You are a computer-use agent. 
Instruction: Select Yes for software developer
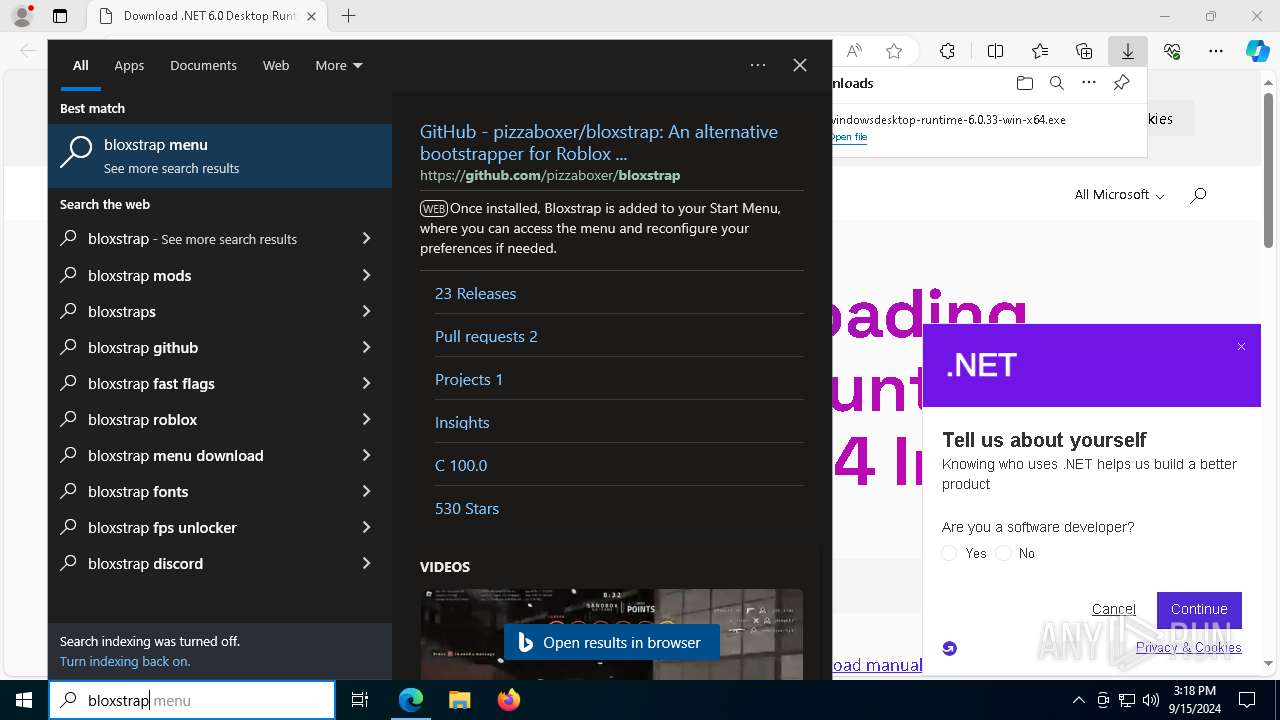tap(950, 553)
